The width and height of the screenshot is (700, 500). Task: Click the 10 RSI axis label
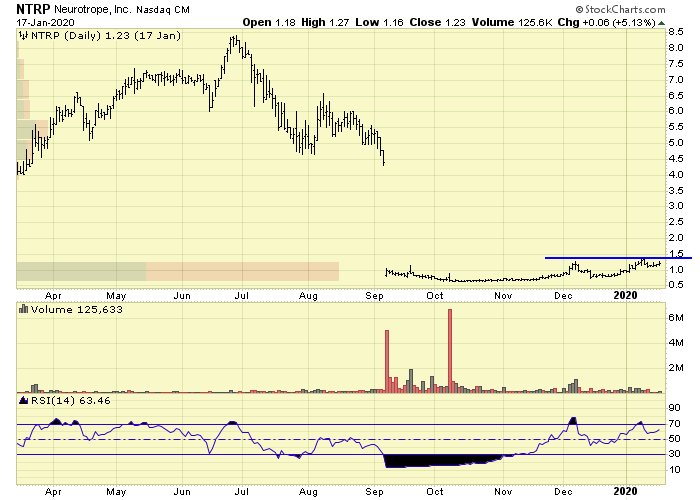(x=675, y=470)
